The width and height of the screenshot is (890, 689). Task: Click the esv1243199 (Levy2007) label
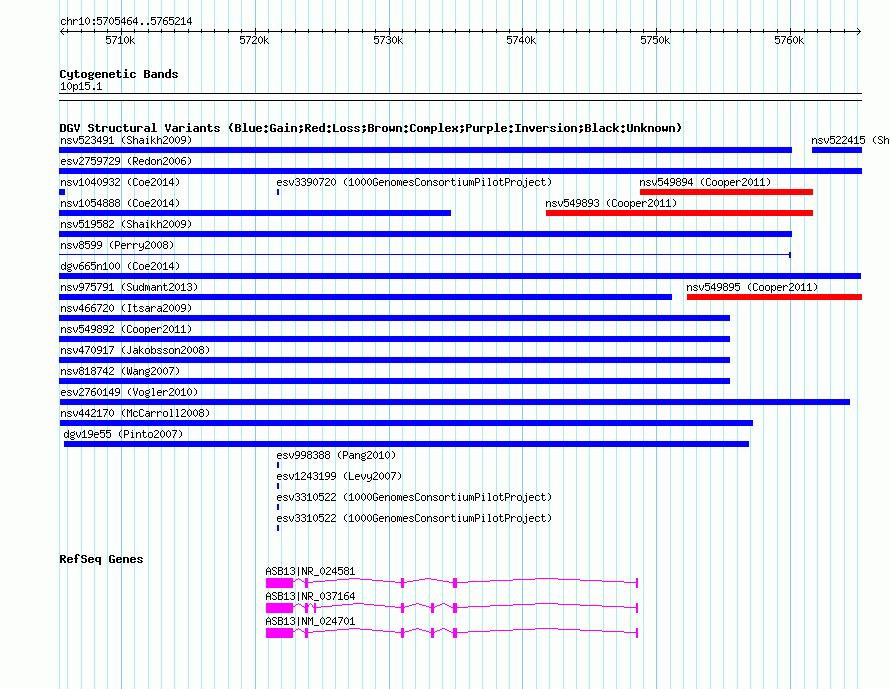[339, 476]
